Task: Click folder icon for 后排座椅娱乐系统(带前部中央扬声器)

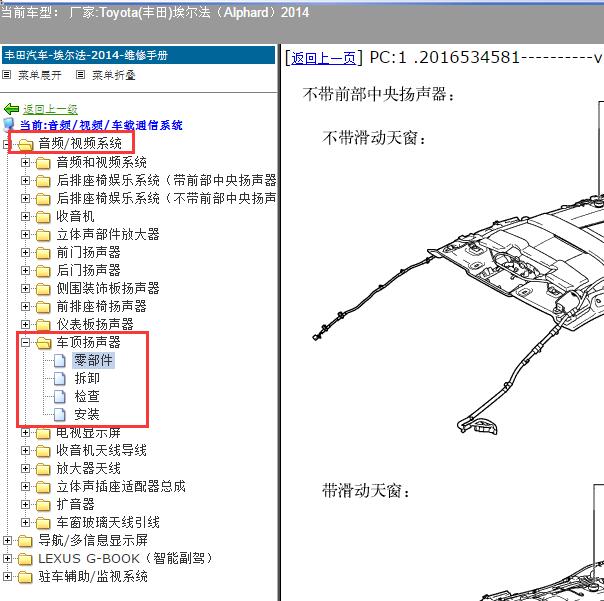Action: (x=43, y=181)
